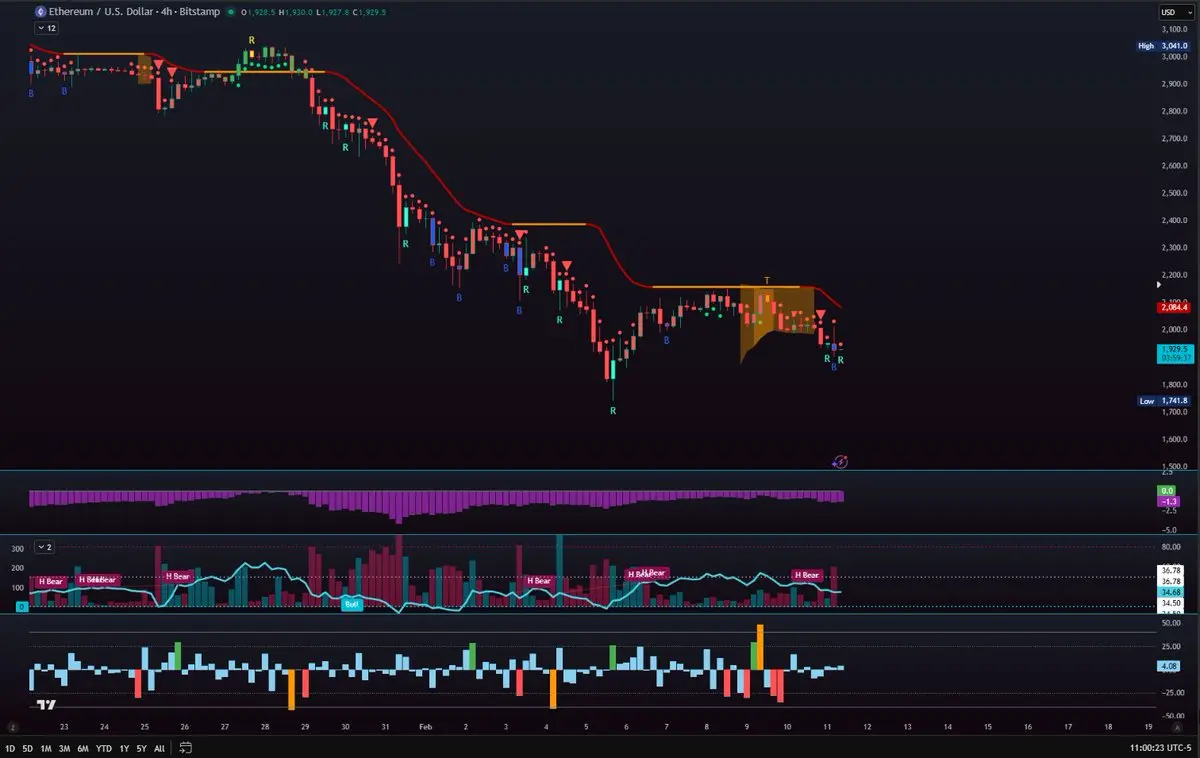
Task: Select the YTD time range
Action: [x=102, y=748]
